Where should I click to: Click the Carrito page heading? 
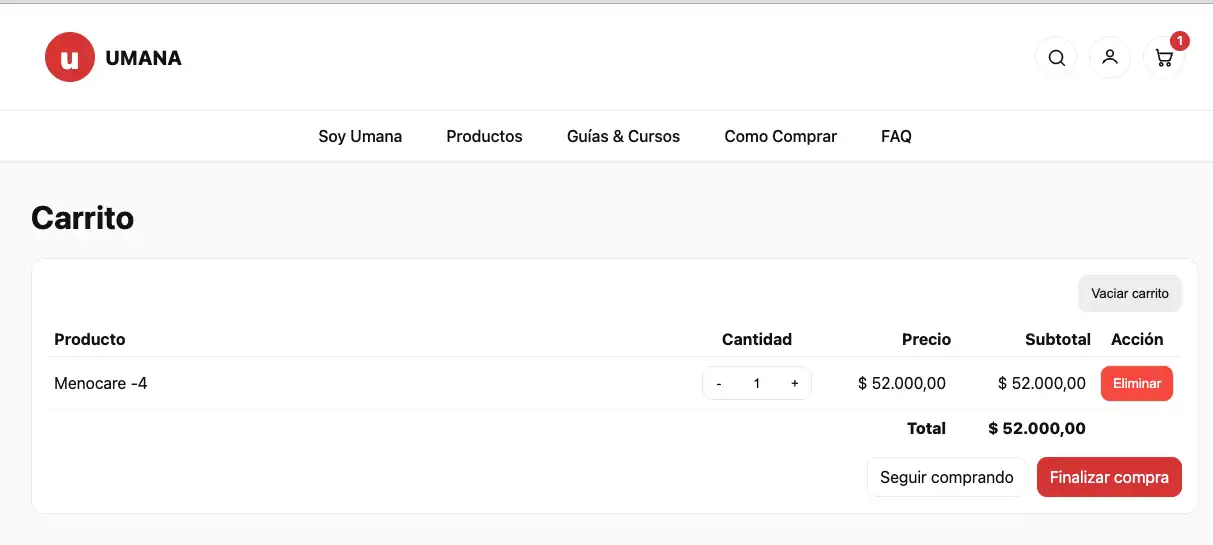coord(82,217)
